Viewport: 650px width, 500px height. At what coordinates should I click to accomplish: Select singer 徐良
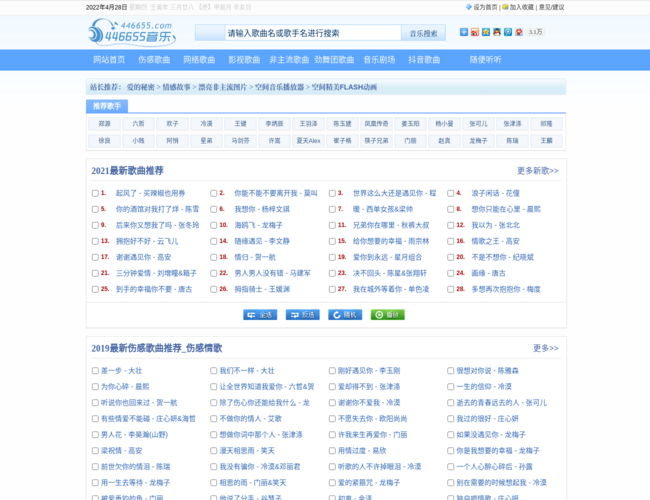coord(104,141)
